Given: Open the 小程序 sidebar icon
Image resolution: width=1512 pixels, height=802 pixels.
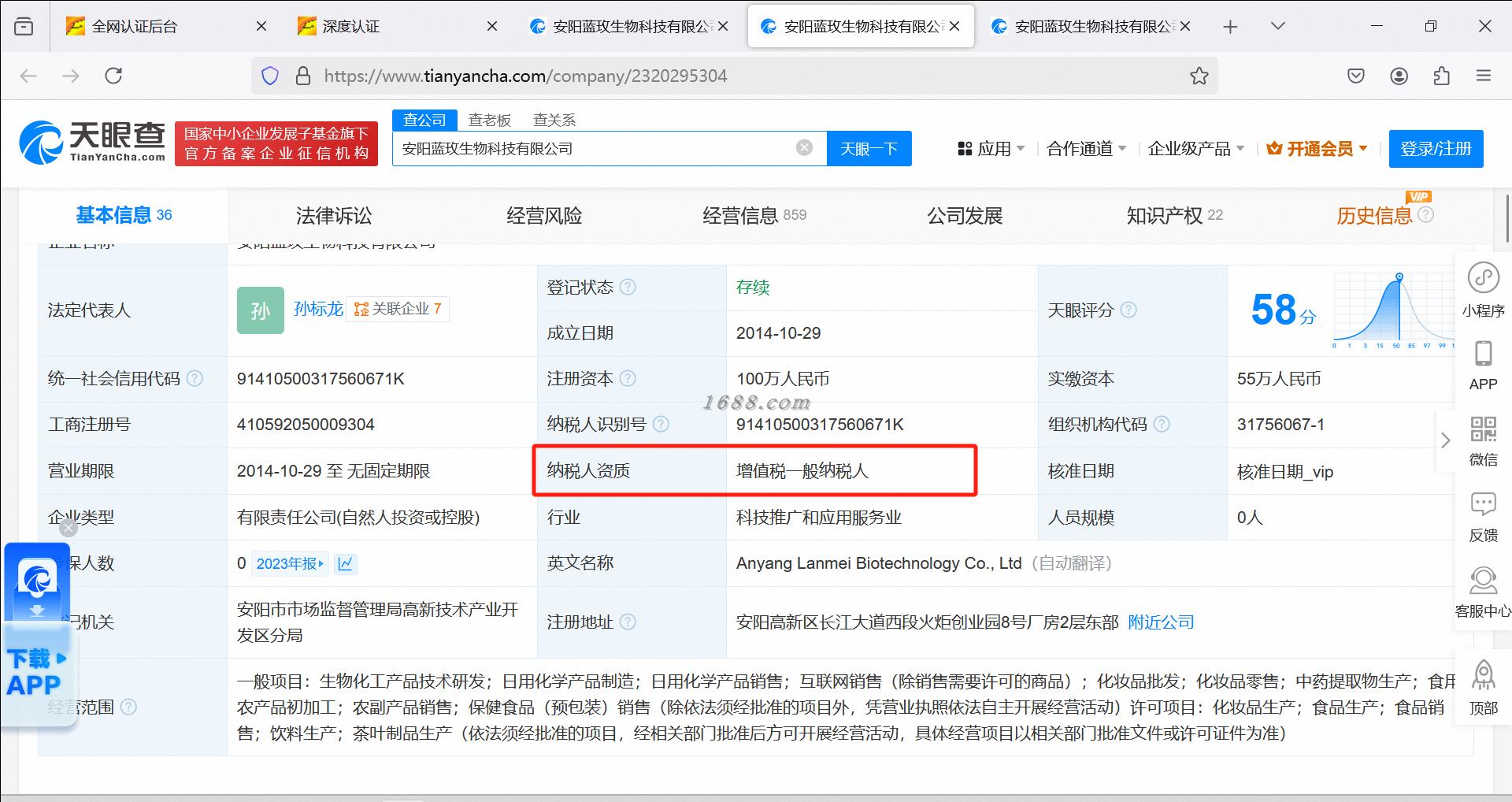Looking at the screenshot, I should 1484,290.
